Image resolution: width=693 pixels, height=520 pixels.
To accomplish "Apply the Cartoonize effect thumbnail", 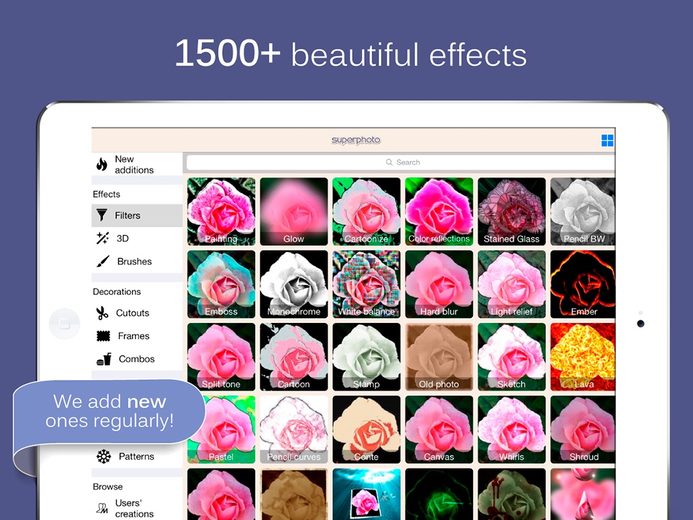I will [x=366, y=212].
